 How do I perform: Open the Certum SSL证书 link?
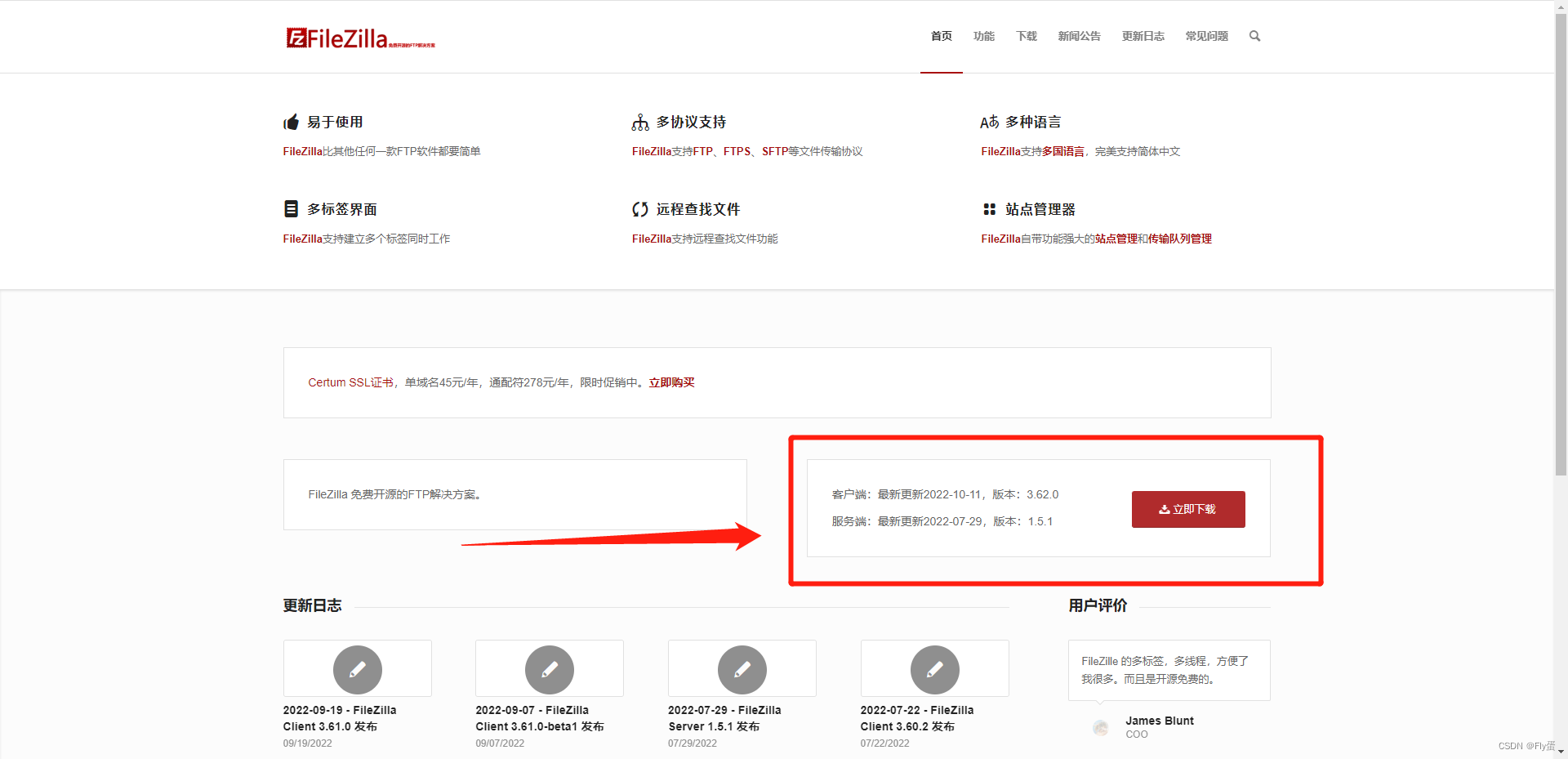coord(350,382)
